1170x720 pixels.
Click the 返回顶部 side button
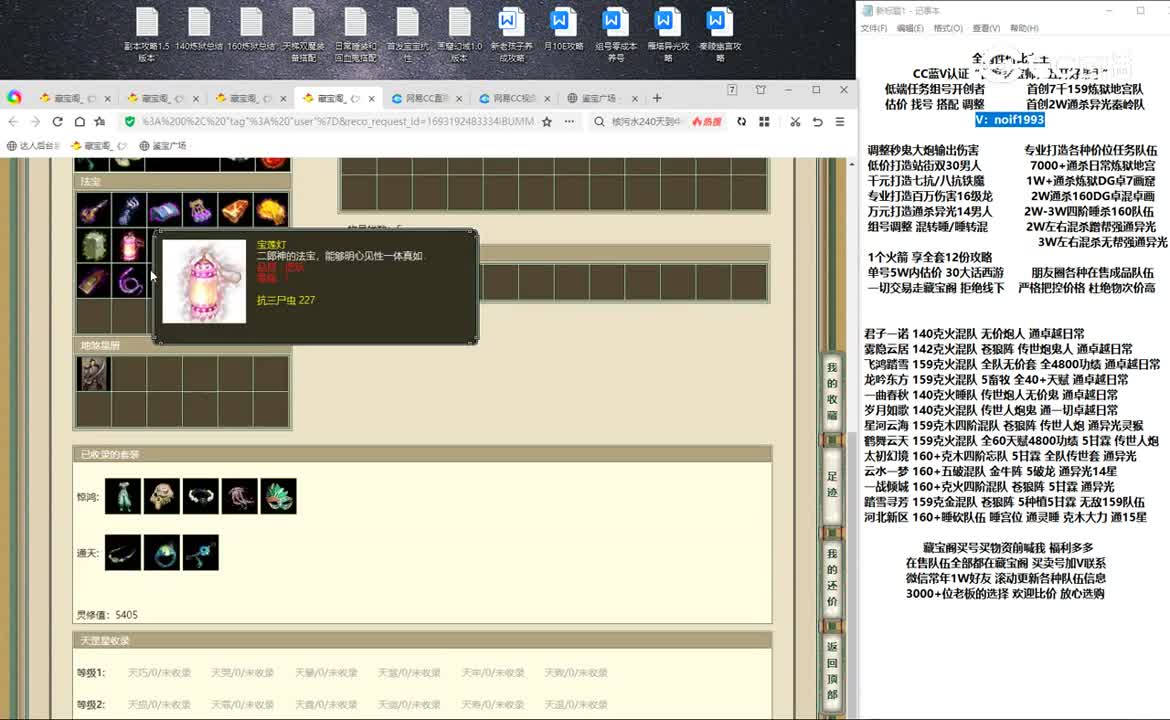(832, 670)
